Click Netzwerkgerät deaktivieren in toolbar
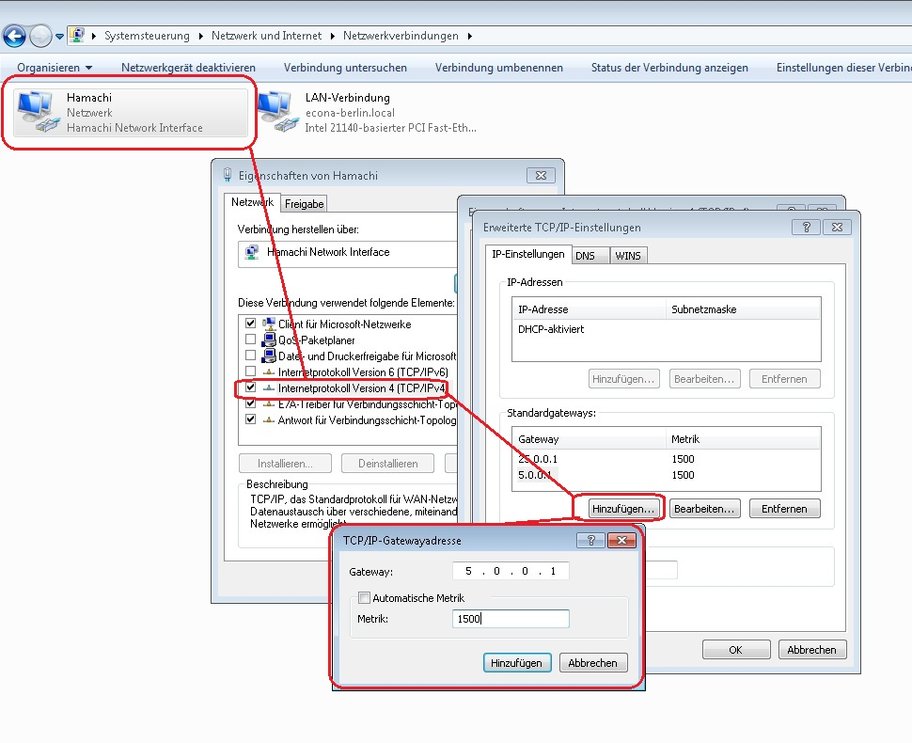912x743 pixels. tap(188, 67)
